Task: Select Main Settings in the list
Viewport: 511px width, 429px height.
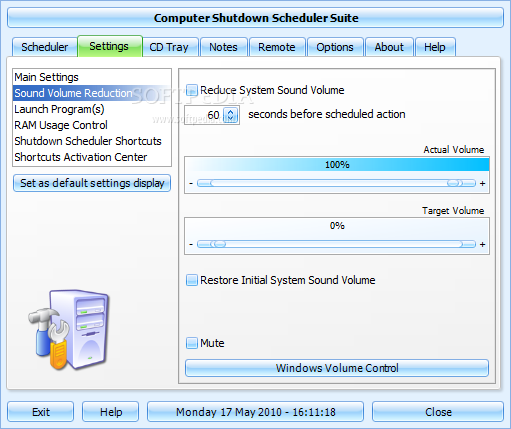Action: [92, 77]
